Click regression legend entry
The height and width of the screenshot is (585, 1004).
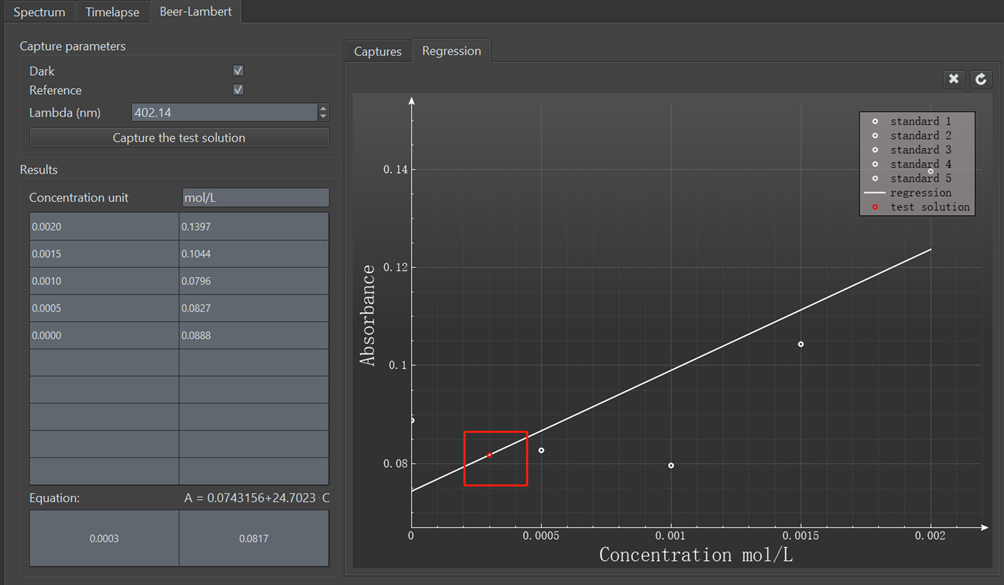pyautogui.click(x=908, y=193)
